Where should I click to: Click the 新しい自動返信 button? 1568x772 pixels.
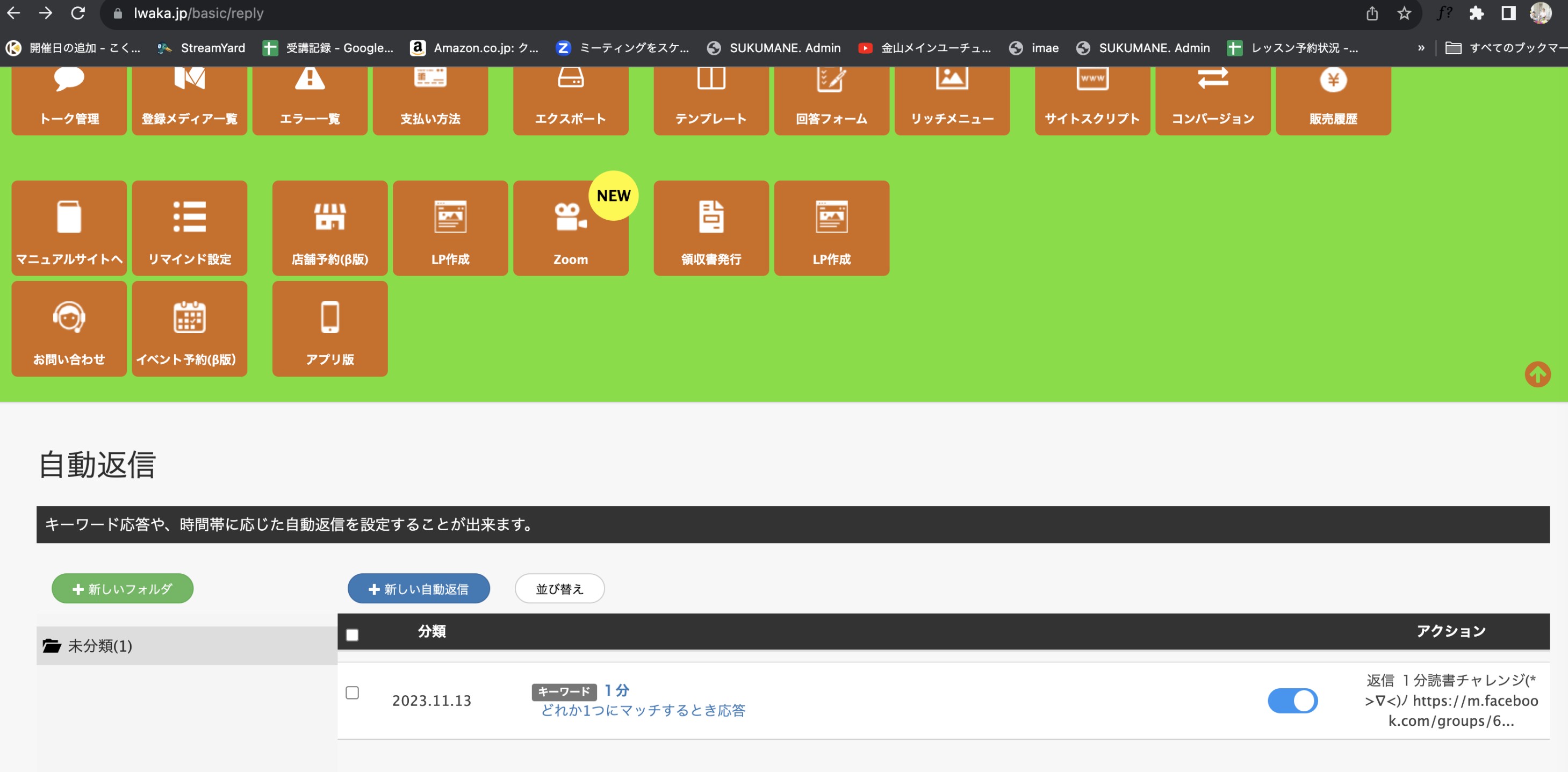coord(419,588)
